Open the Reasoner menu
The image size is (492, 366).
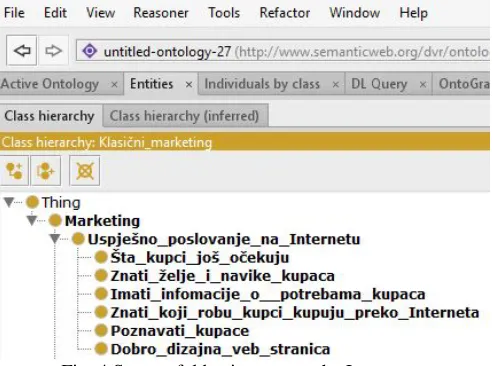pyautogui.click(x=161, y=13)
